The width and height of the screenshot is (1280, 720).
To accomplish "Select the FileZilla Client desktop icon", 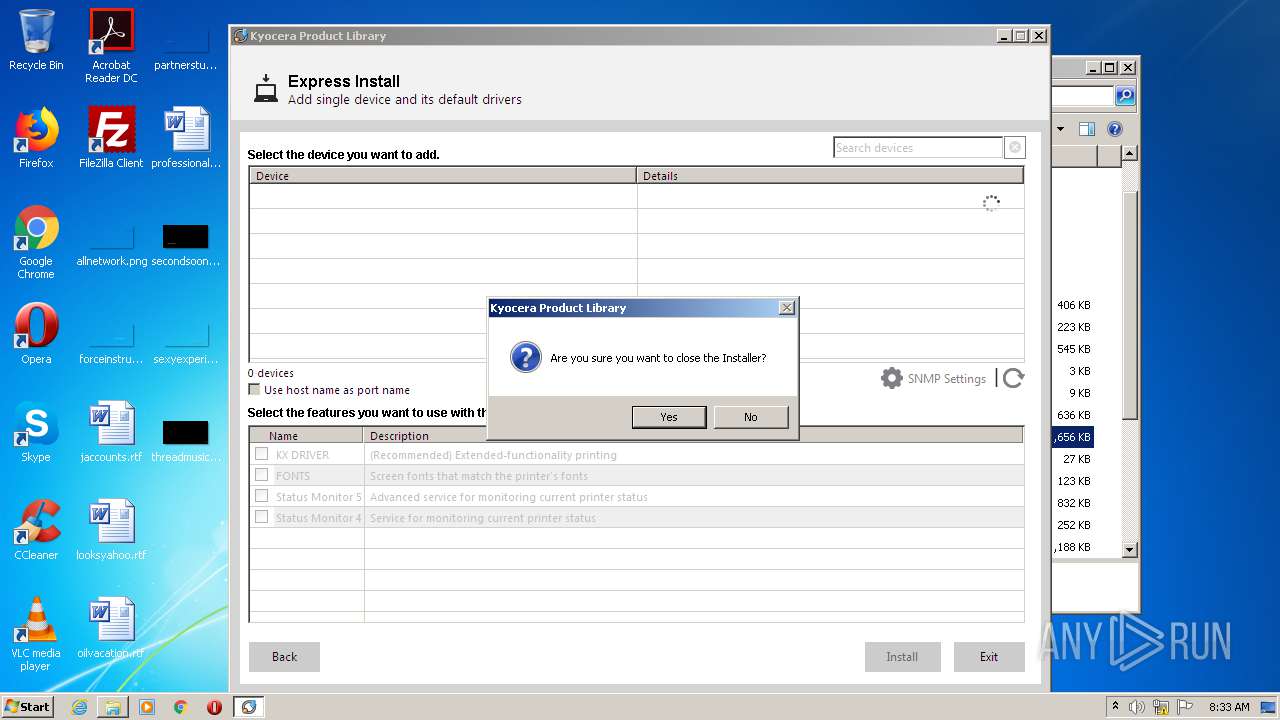I will pos(111,138).
